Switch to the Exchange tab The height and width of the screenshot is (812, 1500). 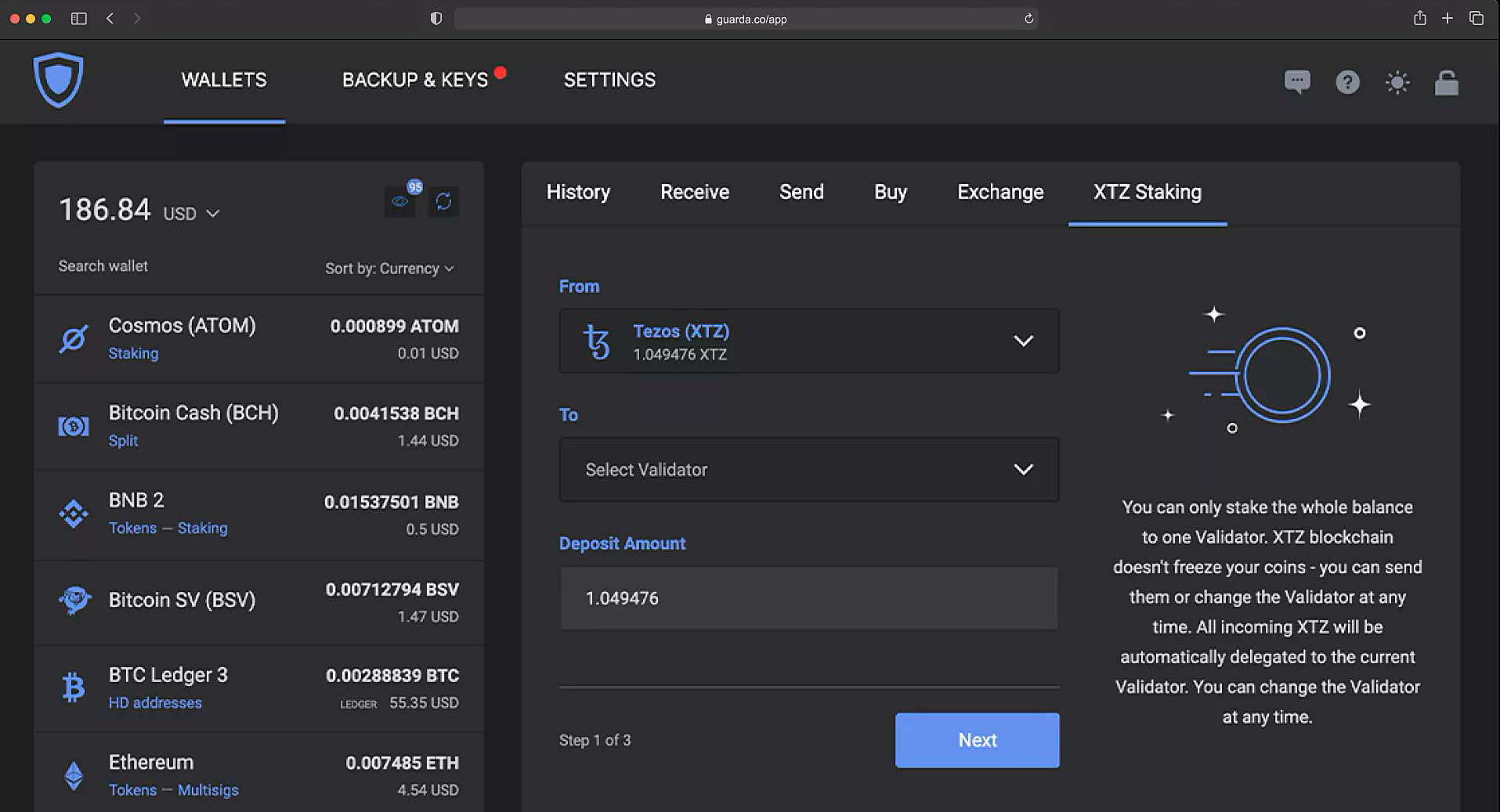pos(999,193)
